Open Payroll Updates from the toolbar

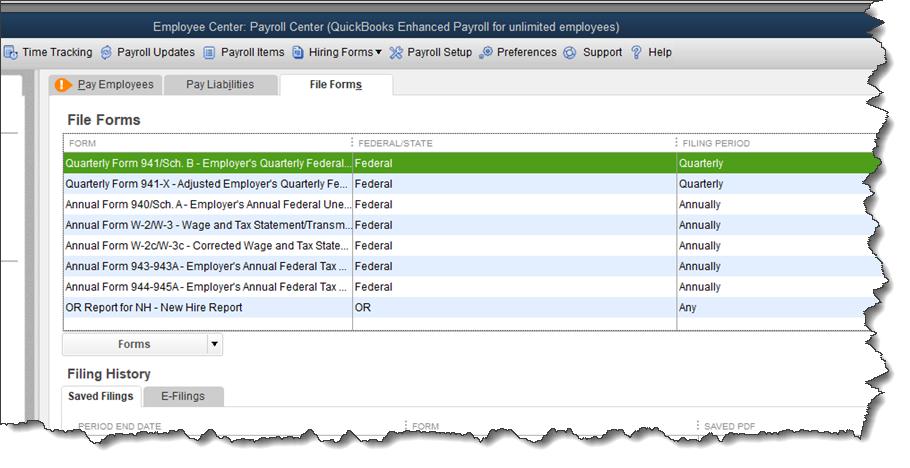click(156, 52)
